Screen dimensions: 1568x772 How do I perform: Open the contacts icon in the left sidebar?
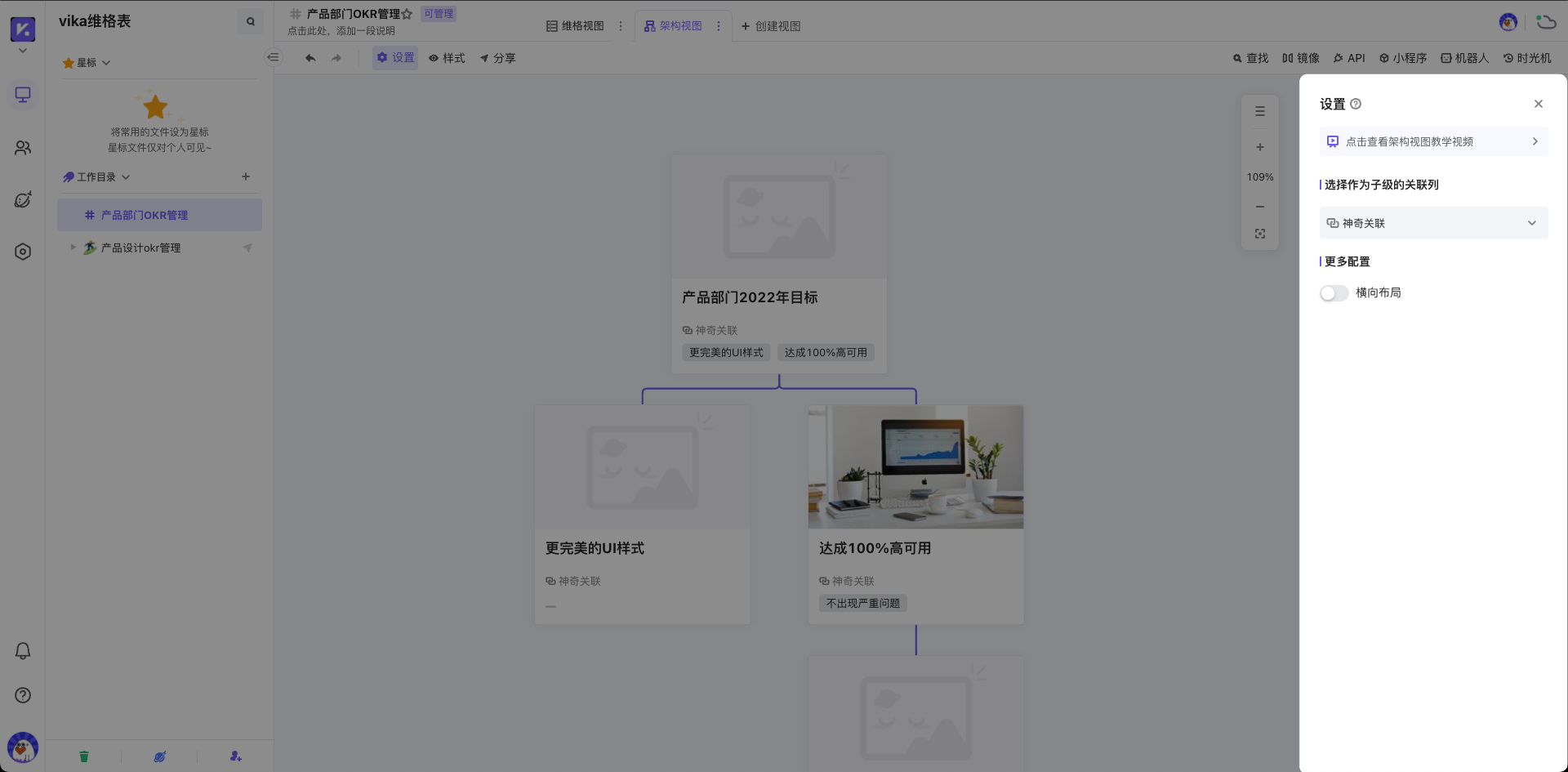click(23, 148)
